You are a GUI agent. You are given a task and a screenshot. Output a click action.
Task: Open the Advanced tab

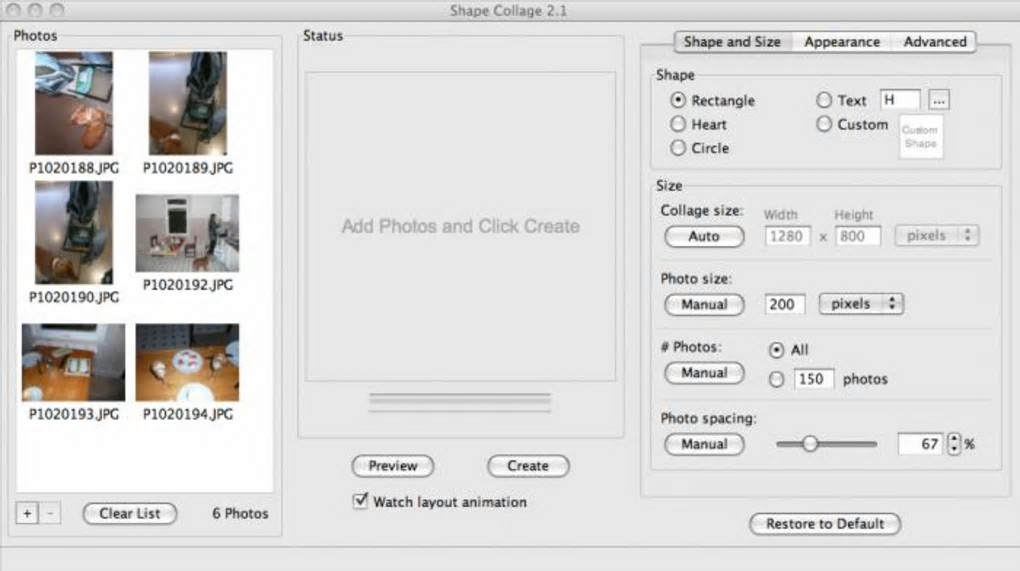click(935, 42)
